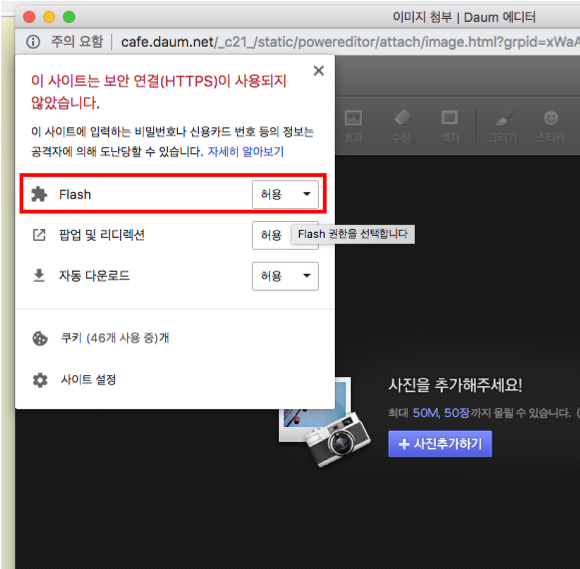Select the 효과 effects tool

(353, 126)
